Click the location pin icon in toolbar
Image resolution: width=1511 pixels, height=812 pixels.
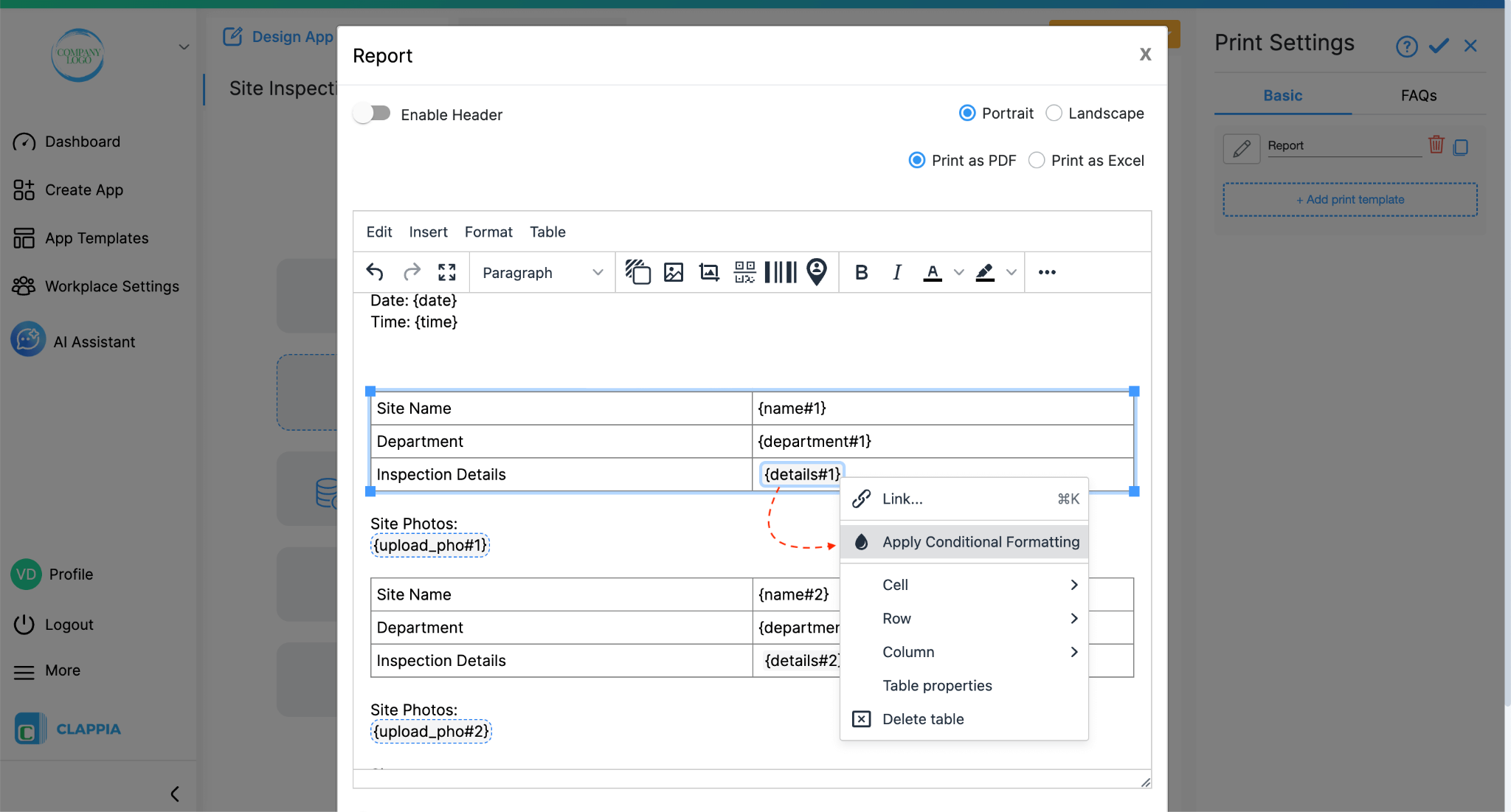click(817, 272)
